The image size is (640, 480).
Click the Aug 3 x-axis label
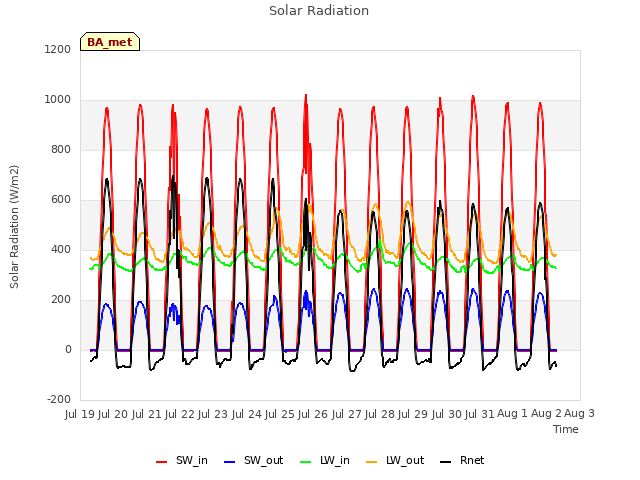click(x=579, y=414)
